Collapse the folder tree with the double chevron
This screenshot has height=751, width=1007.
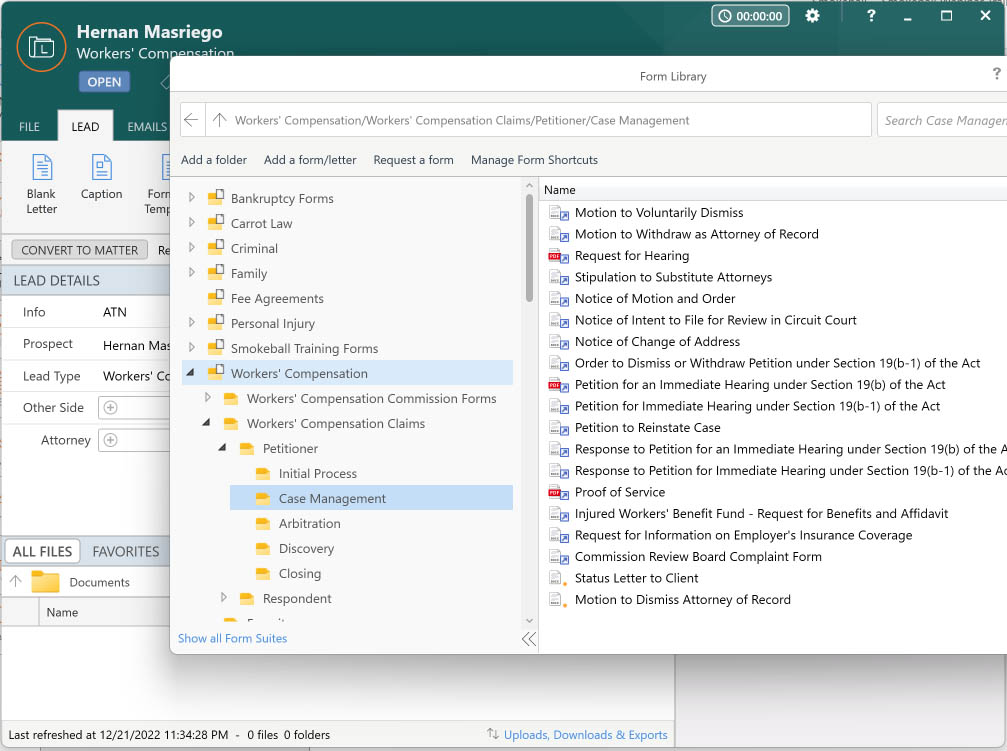point(528,640)
